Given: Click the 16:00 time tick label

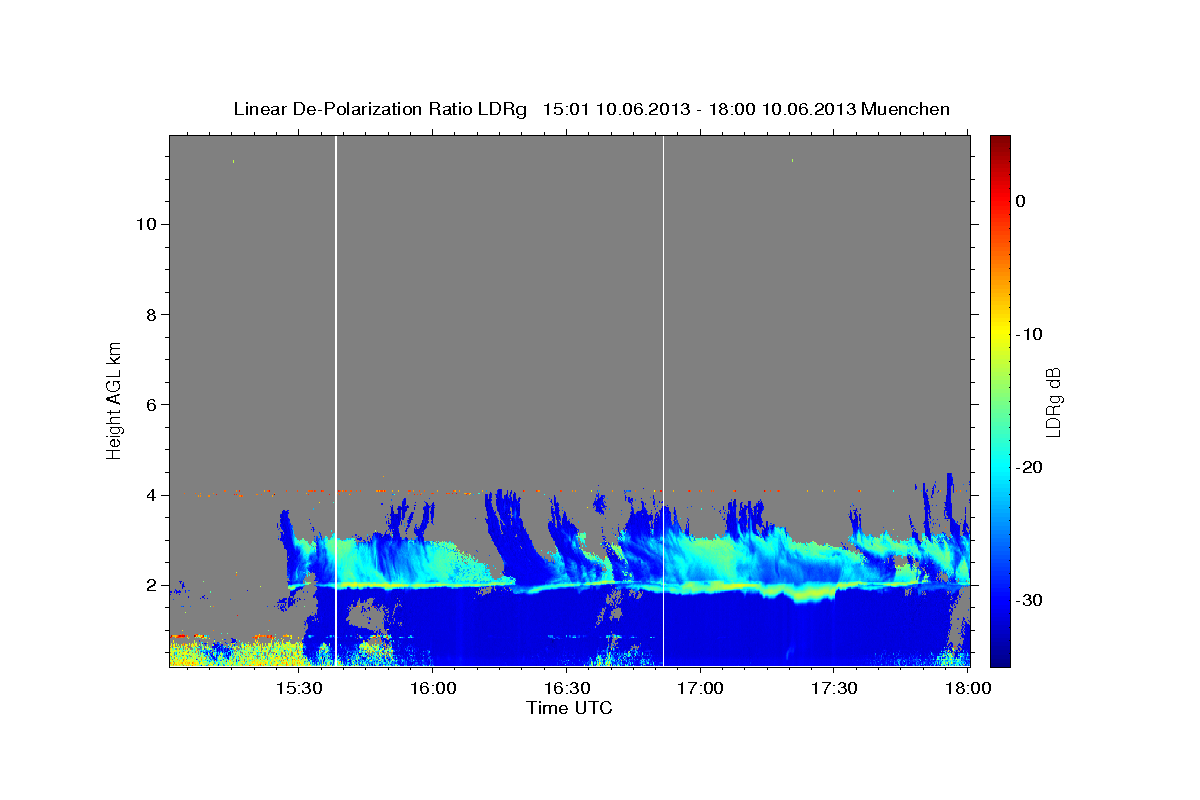Looking at the screenshot, I should pyautogui.click(x=434, y=689).
